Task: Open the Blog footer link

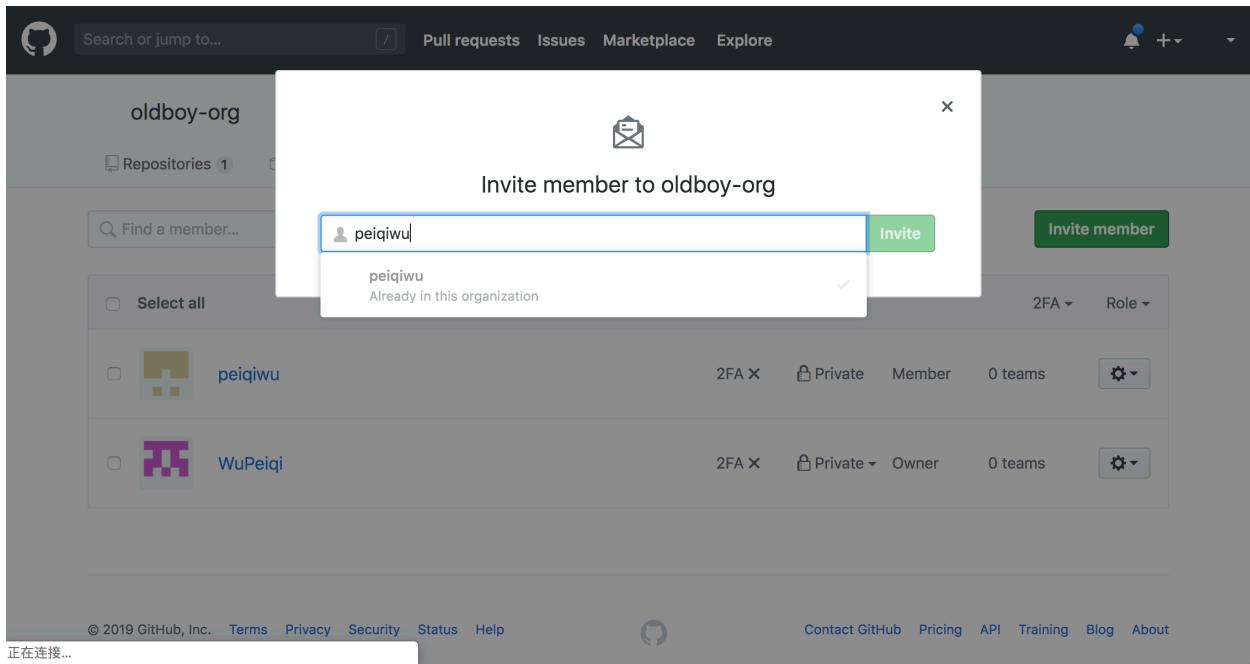Action: [1100, 630]
